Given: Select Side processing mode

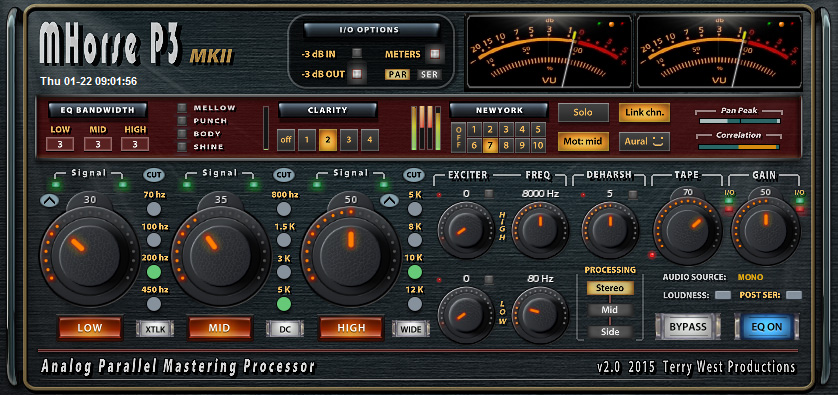Looking at the screenshot, I should pyautogui.click(x=610, y=332).
